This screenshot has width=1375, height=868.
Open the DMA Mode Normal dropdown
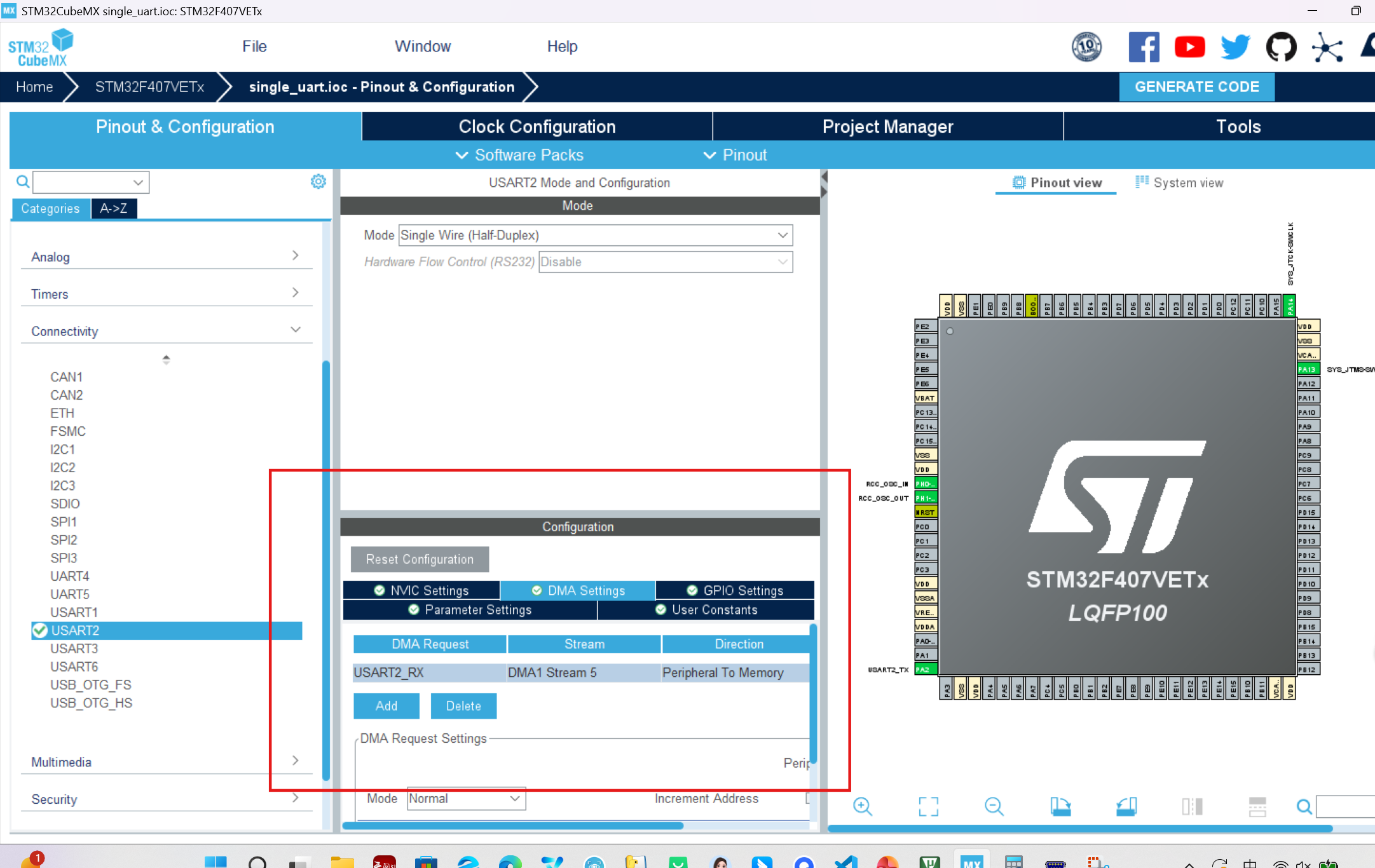[466, 799]
